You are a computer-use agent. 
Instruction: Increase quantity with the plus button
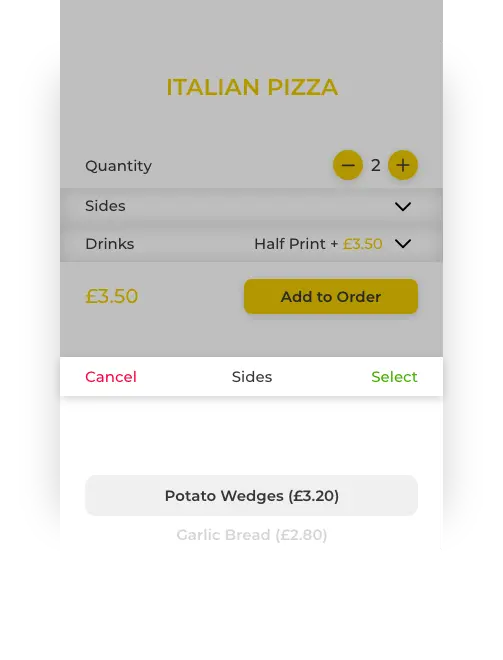click(403, 165)
